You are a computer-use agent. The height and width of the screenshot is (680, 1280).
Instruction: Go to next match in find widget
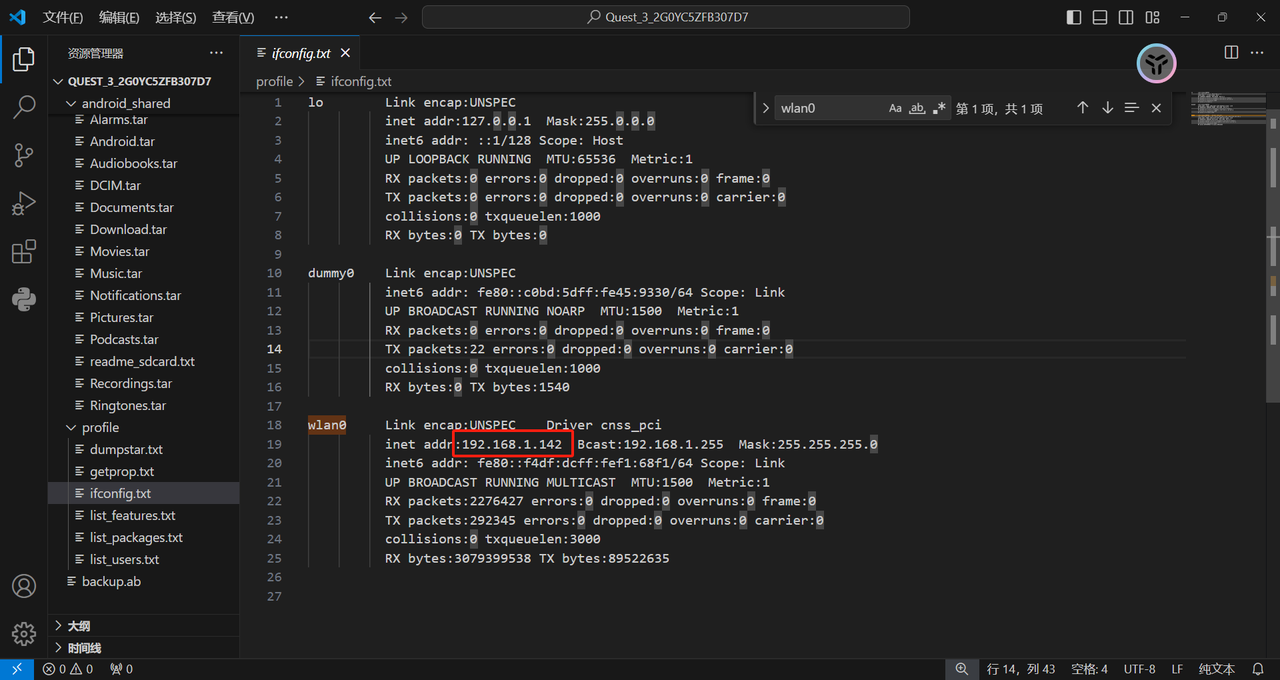click(x=1107, y=108)
